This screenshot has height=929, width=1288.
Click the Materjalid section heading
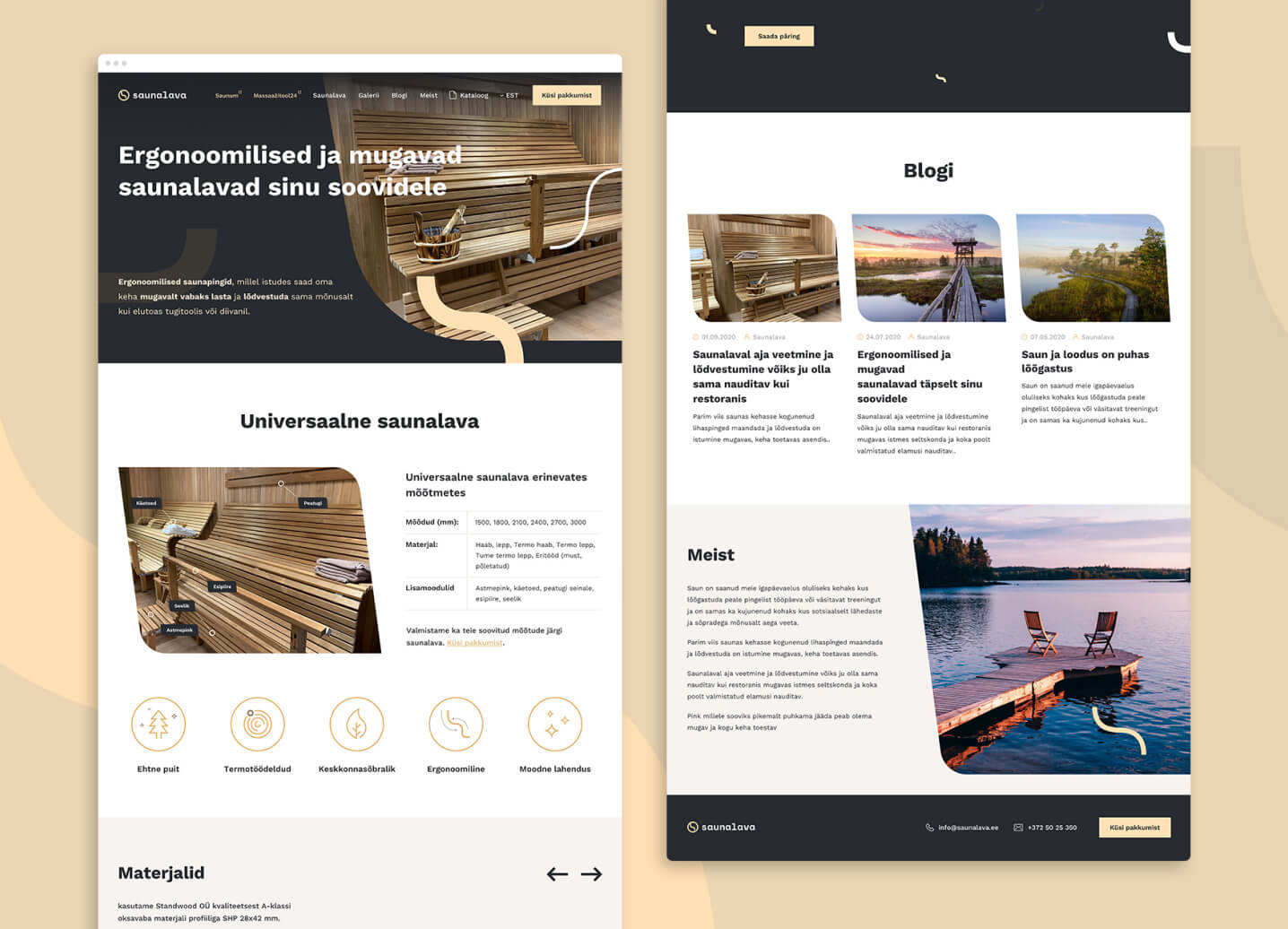click(x=161, y=873)
